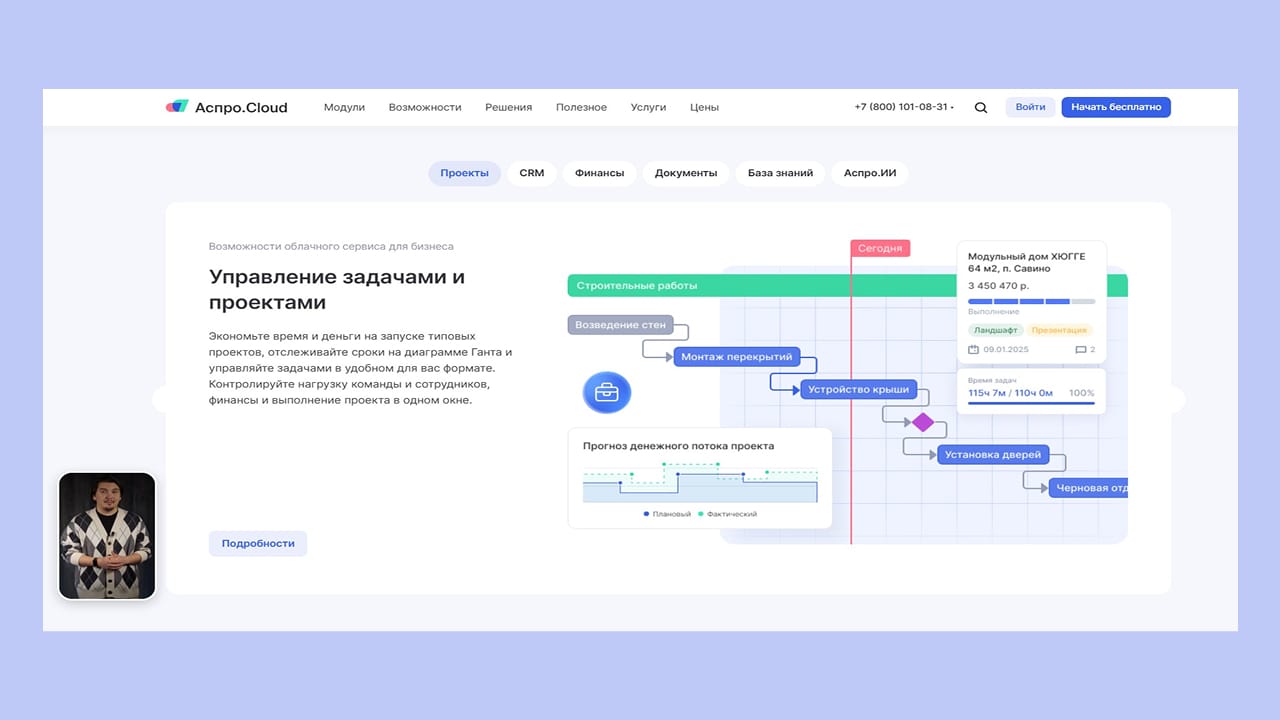Click the Аспро.Cloud logo

(x=227, y=107)
